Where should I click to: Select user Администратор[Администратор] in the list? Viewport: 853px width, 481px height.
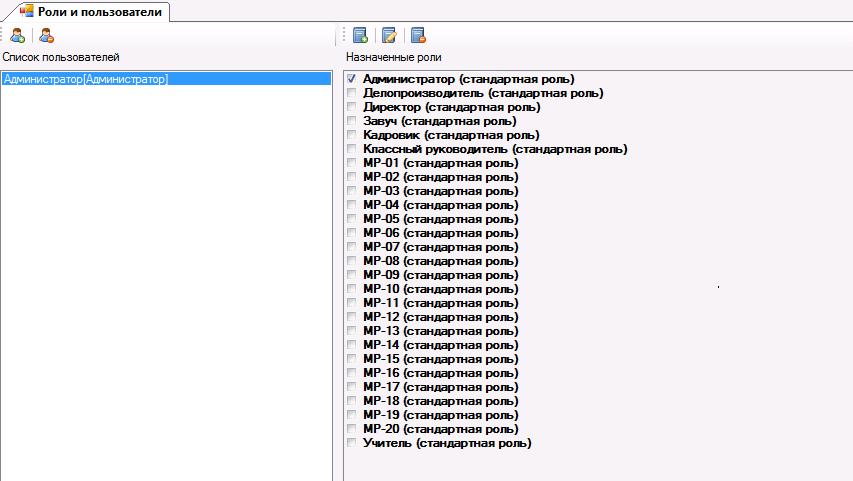point(166,79)
